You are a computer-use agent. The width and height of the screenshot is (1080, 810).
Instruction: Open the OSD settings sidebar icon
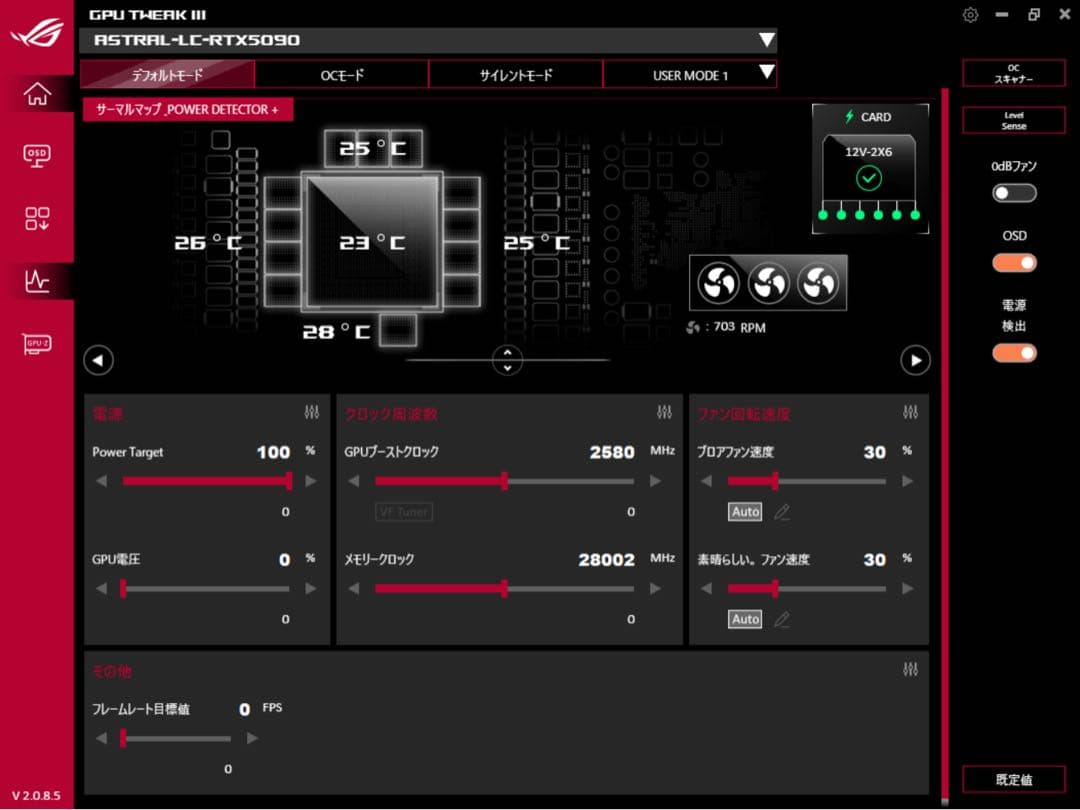37,154
